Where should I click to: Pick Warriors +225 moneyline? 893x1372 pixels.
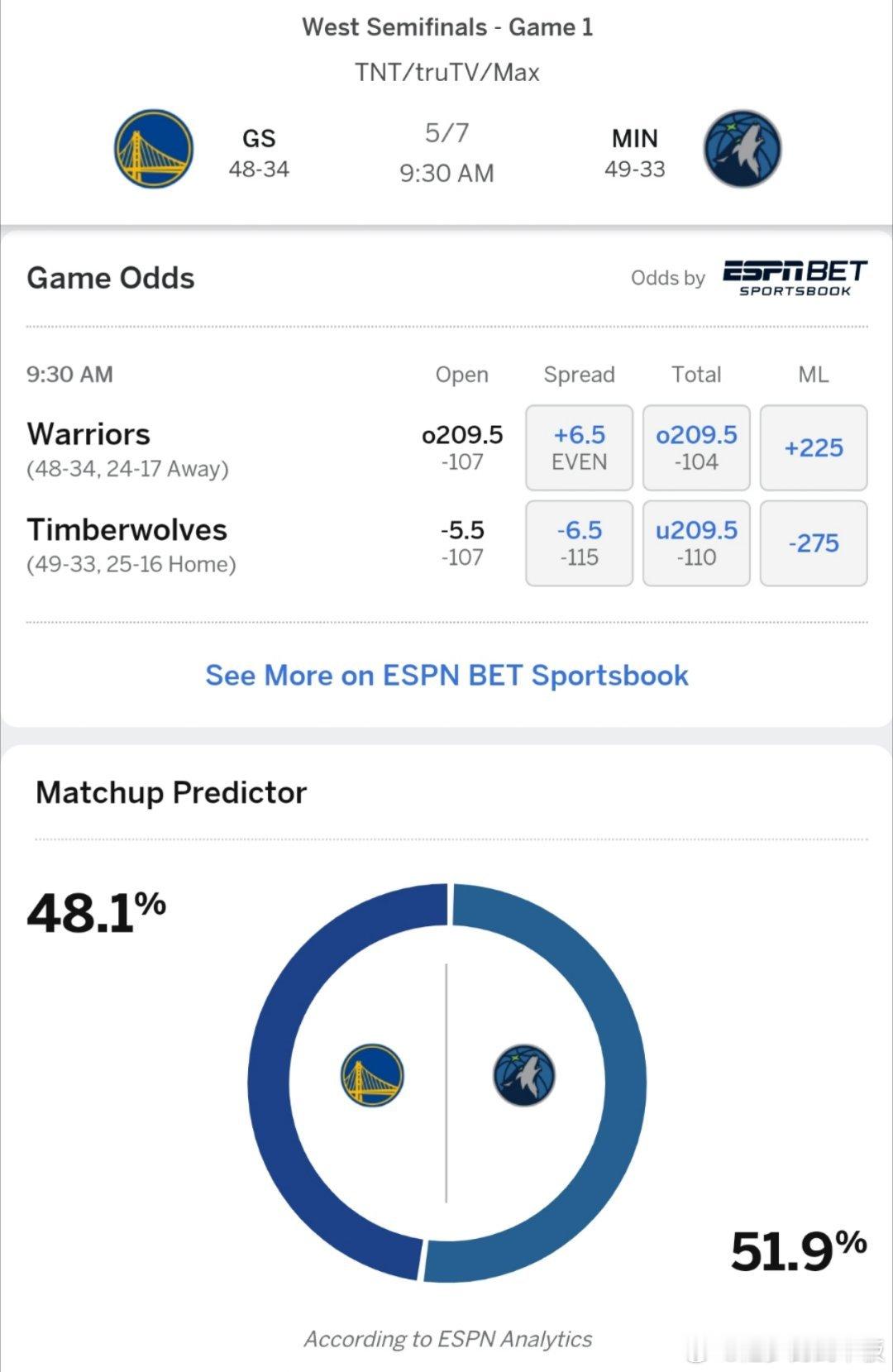pos(814,447)
